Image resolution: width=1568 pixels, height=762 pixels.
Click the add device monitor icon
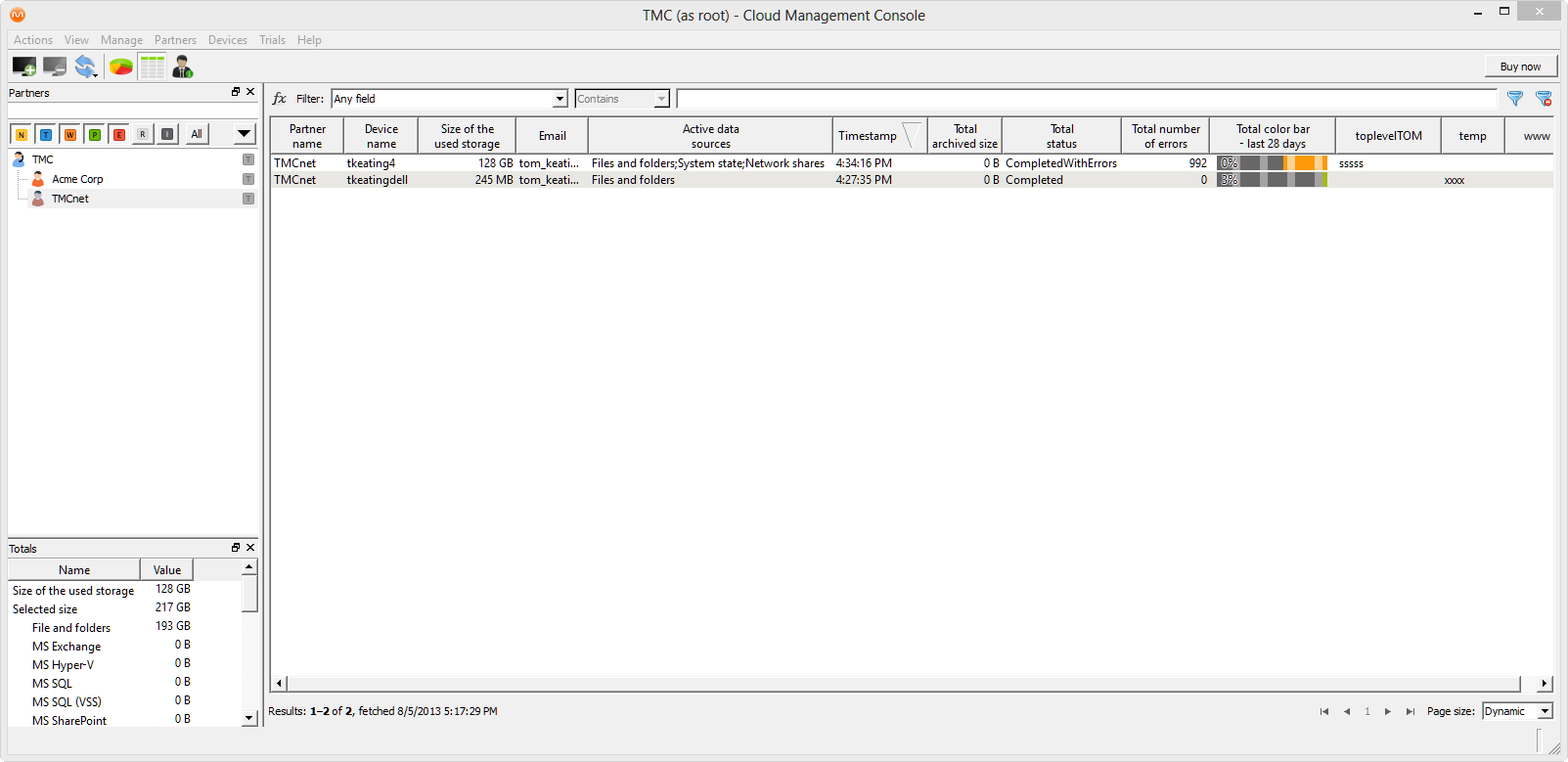pos(23,67)
